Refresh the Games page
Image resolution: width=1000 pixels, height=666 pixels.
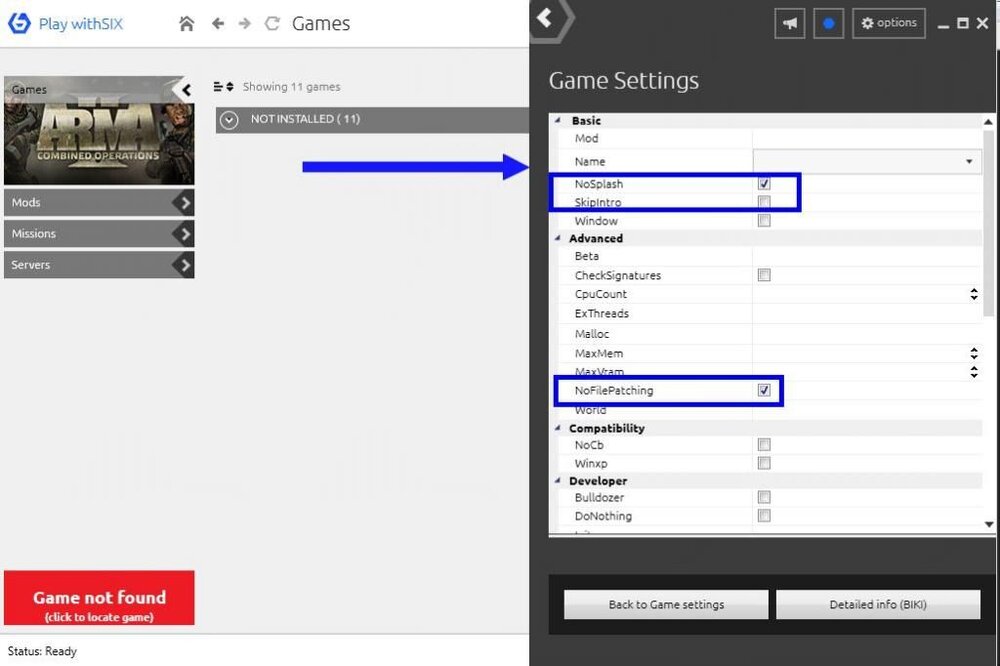point(272,24)
